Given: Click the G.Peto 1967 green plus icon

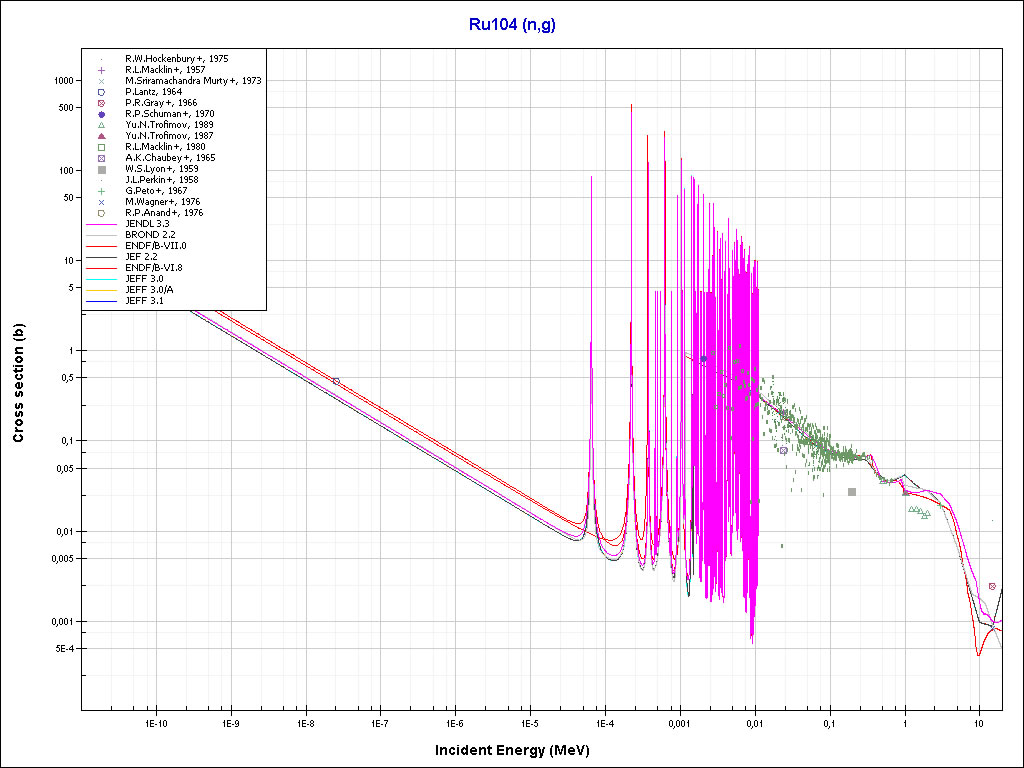Looking at the screenshot, I should [x=102, y=191].
